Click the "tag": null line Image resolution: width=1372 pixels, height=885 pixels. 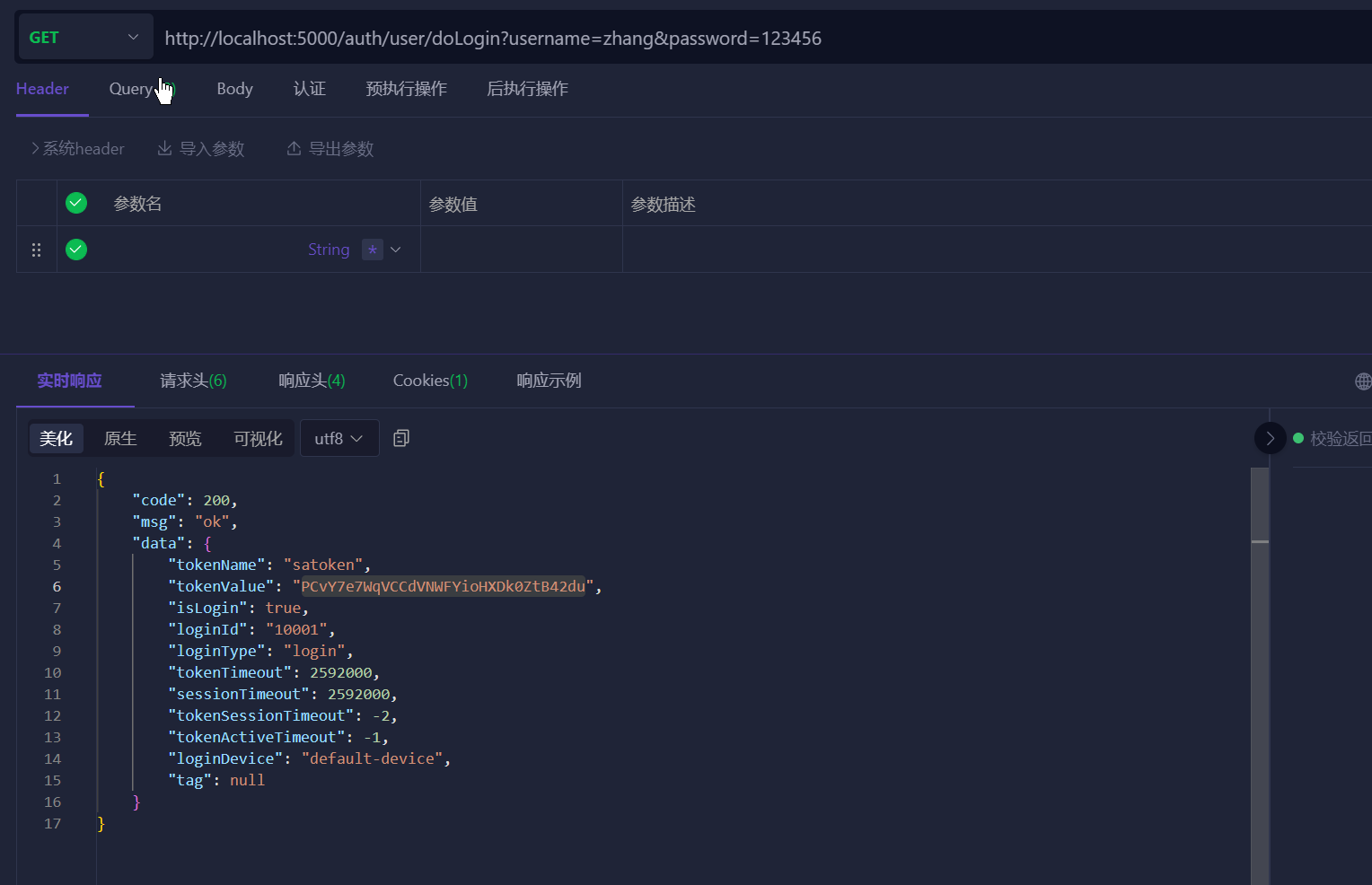[x=216, y=780]
